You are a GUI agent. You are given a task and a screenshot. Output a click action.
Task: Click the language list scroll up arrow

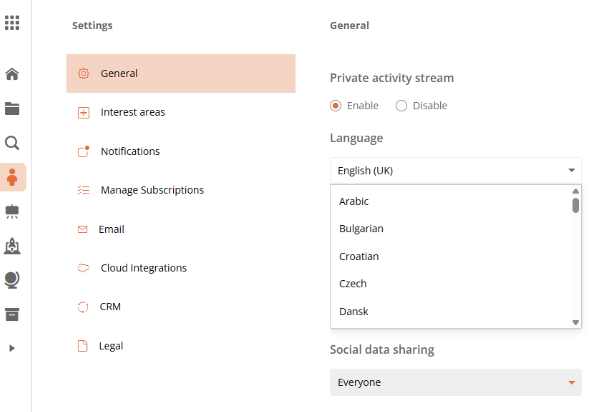point(575,191)
